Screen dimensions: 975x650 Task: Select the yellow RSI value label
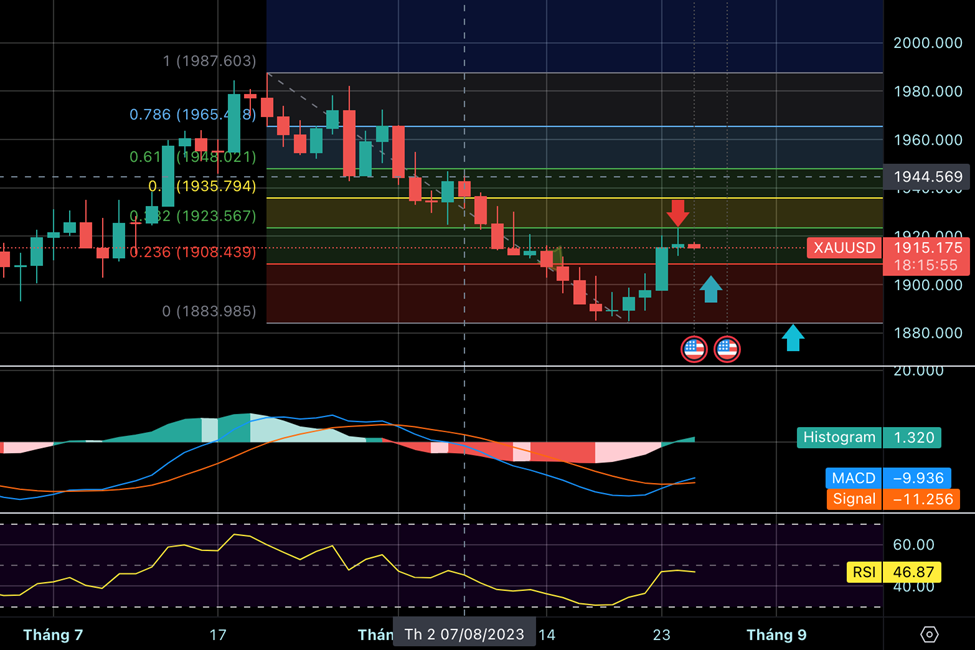click(x=863, y=572)
